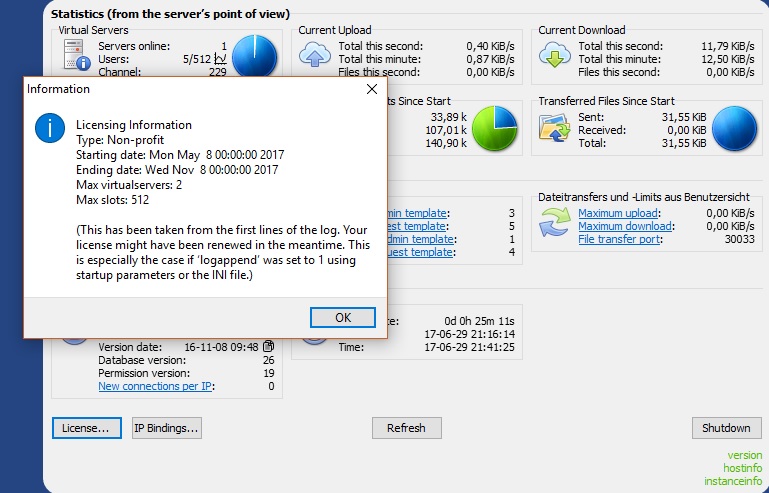This screenshot has height=493, width=769.
Task: Open the IP Bindings... dialog
Action: pyautogui.click(x=167, y=428)
